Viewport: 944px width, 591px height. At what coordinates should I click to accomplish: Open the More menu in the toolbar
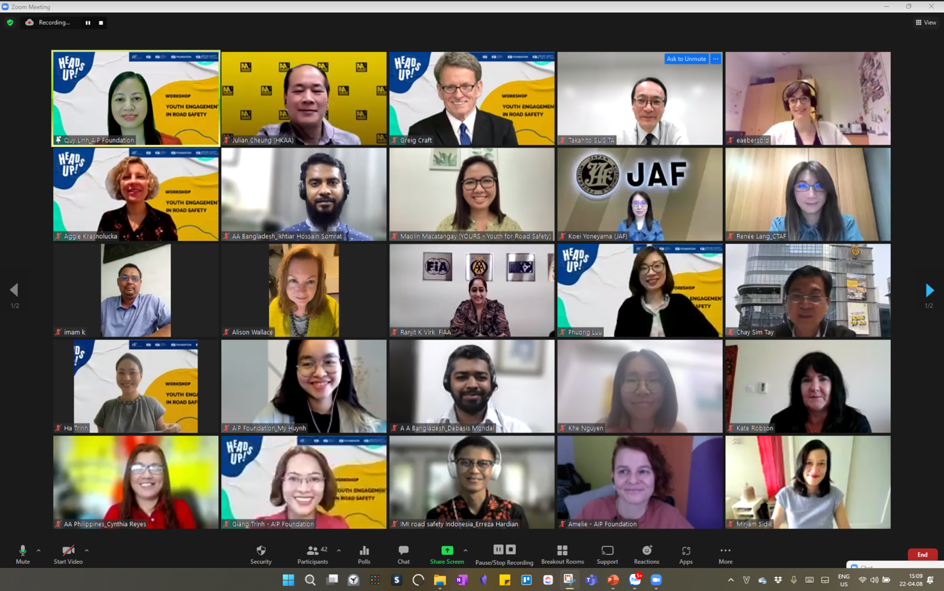click(725, 554)
